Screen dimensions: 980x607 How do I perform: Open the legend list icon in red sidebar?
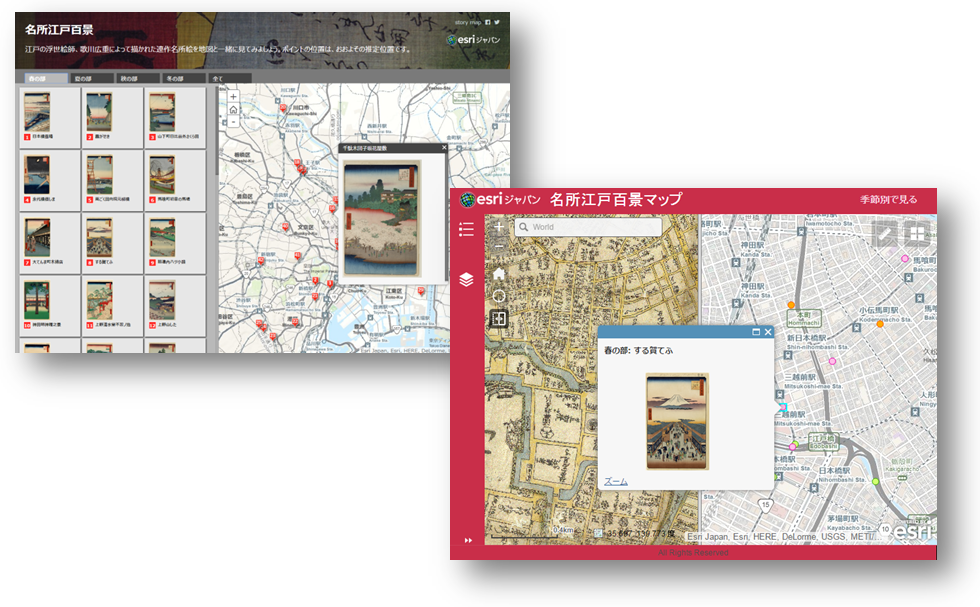[x=466, y=230]
